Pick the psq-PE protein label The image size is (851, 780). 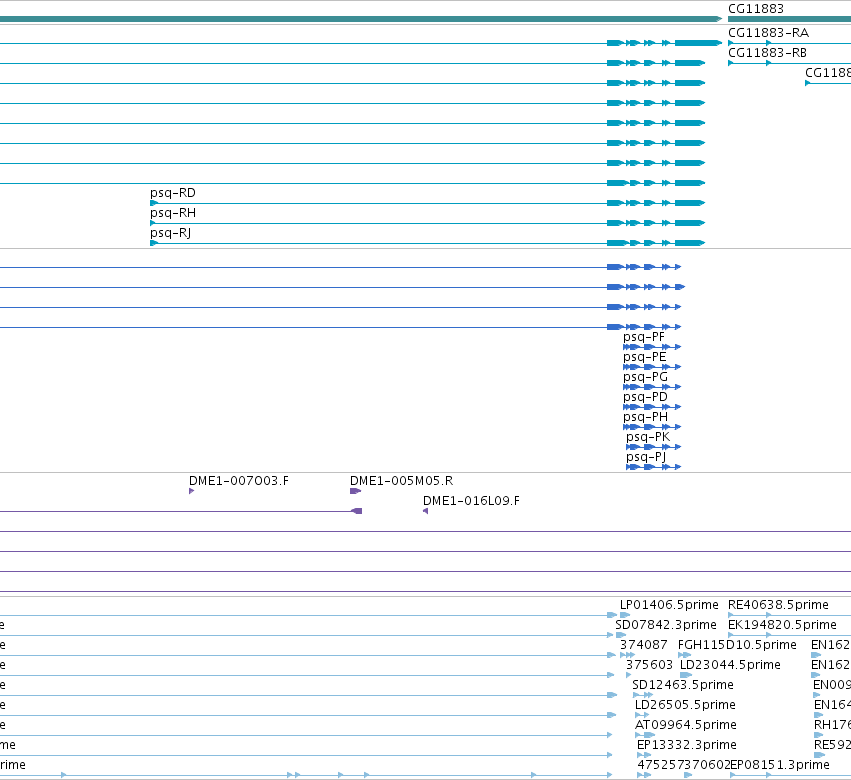644,357
